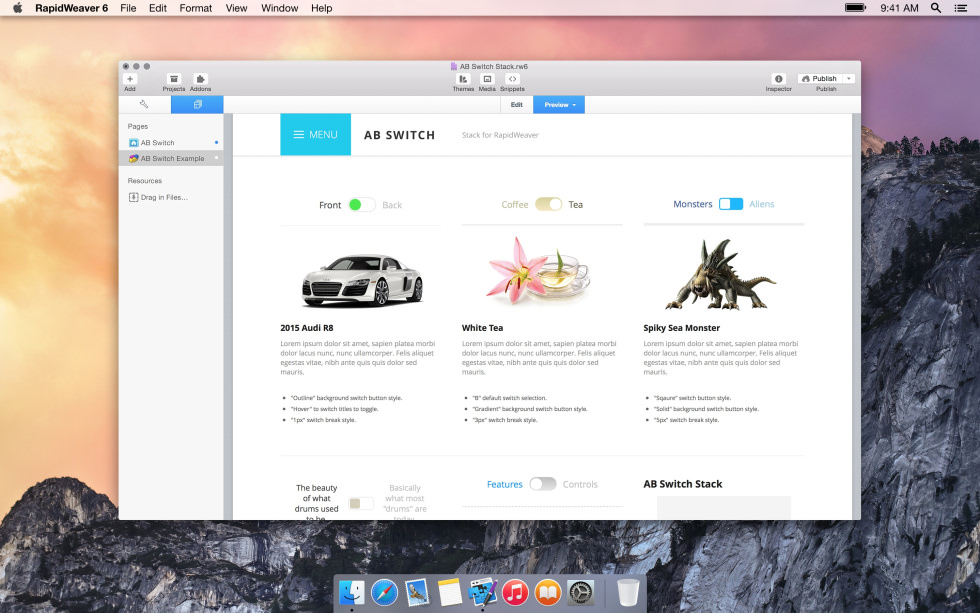Toggle the Coffee/Tea switch
The image size is (980, 613).
click(549, 204)
